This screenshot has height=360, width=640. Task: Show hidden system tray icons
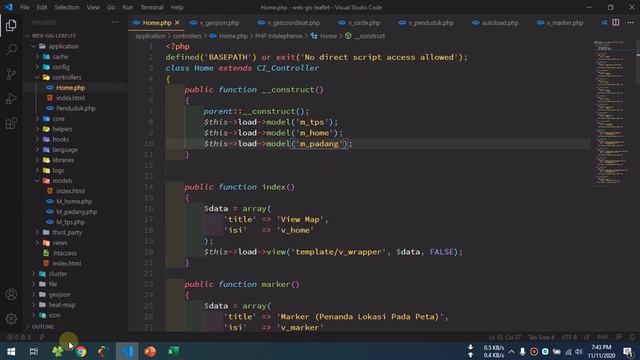[511, 351]
